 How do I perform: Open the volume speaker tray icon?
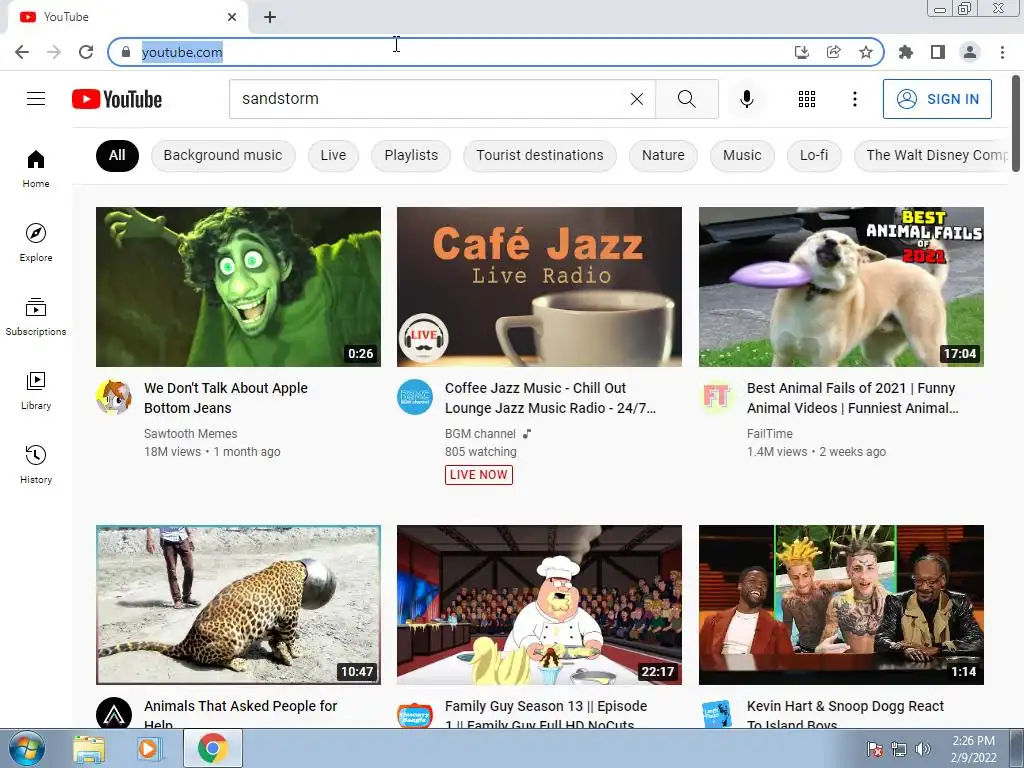coord(923,749)
